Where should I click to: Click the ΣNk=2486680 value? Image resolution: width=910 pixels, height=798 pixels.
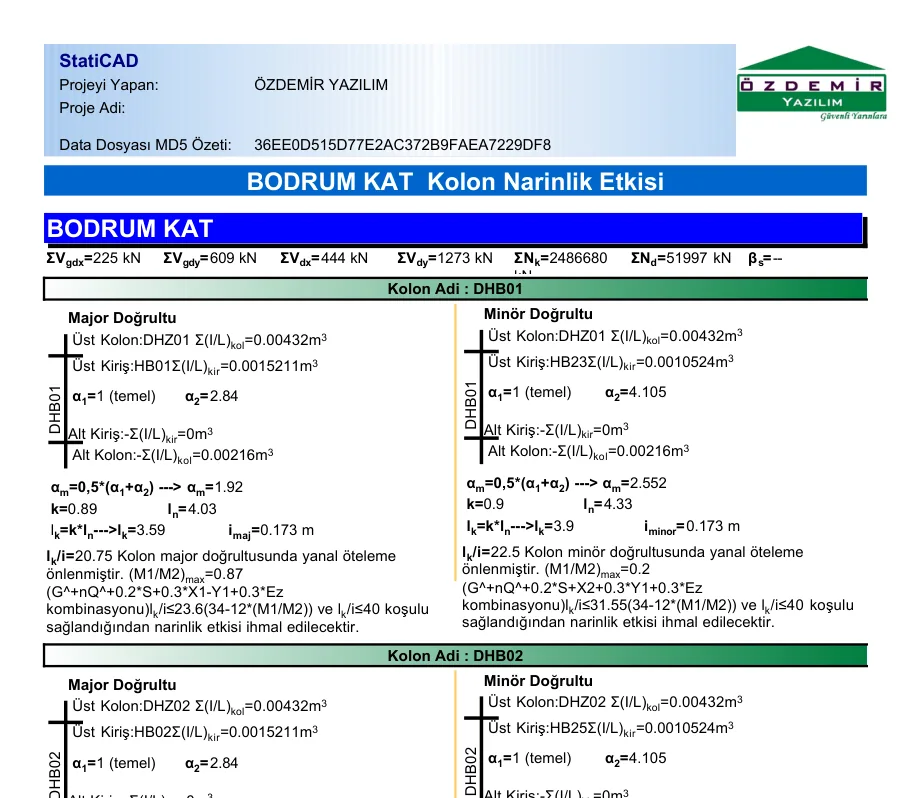coord(561,259)
